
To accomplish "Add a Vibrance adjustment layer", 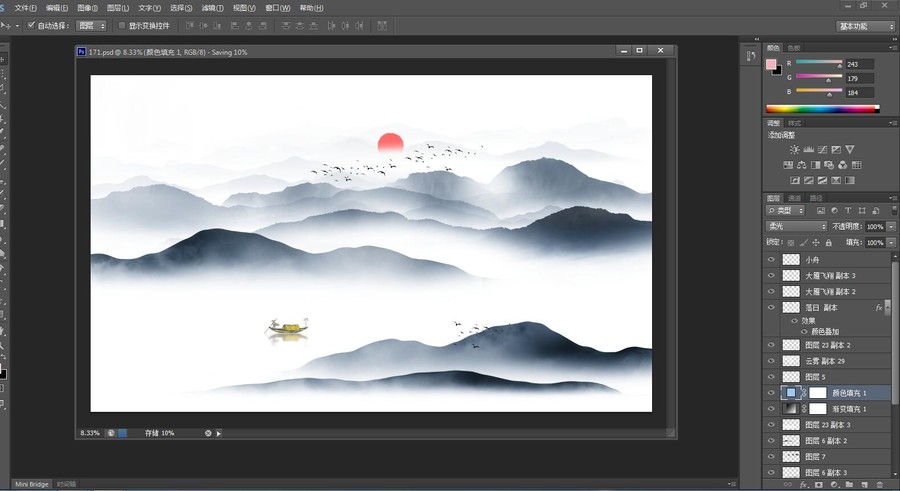I will tap(849, 149).
